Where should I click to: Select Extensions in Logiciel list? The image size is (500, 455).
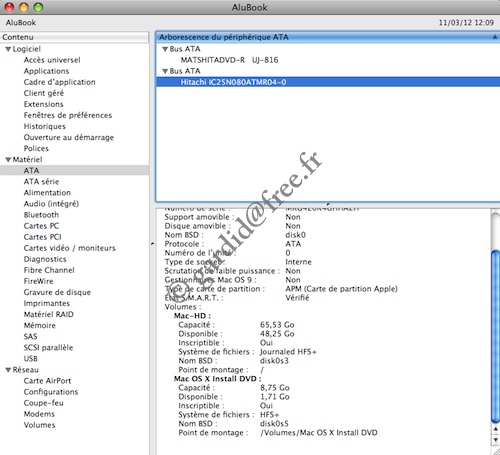(43, 104)
